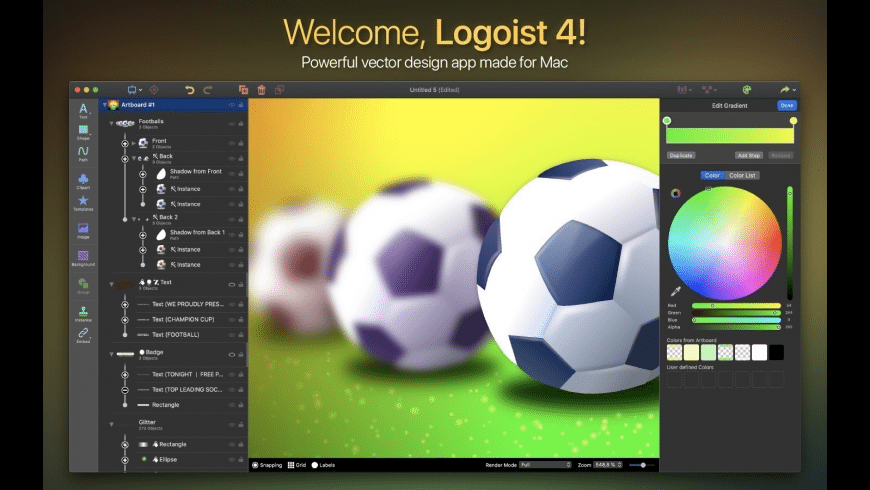Image resolution: width=870 pixels, height=490 pixels.
Task: Click the red duplicate icon left of trash
Action: (x=243, y=89)
